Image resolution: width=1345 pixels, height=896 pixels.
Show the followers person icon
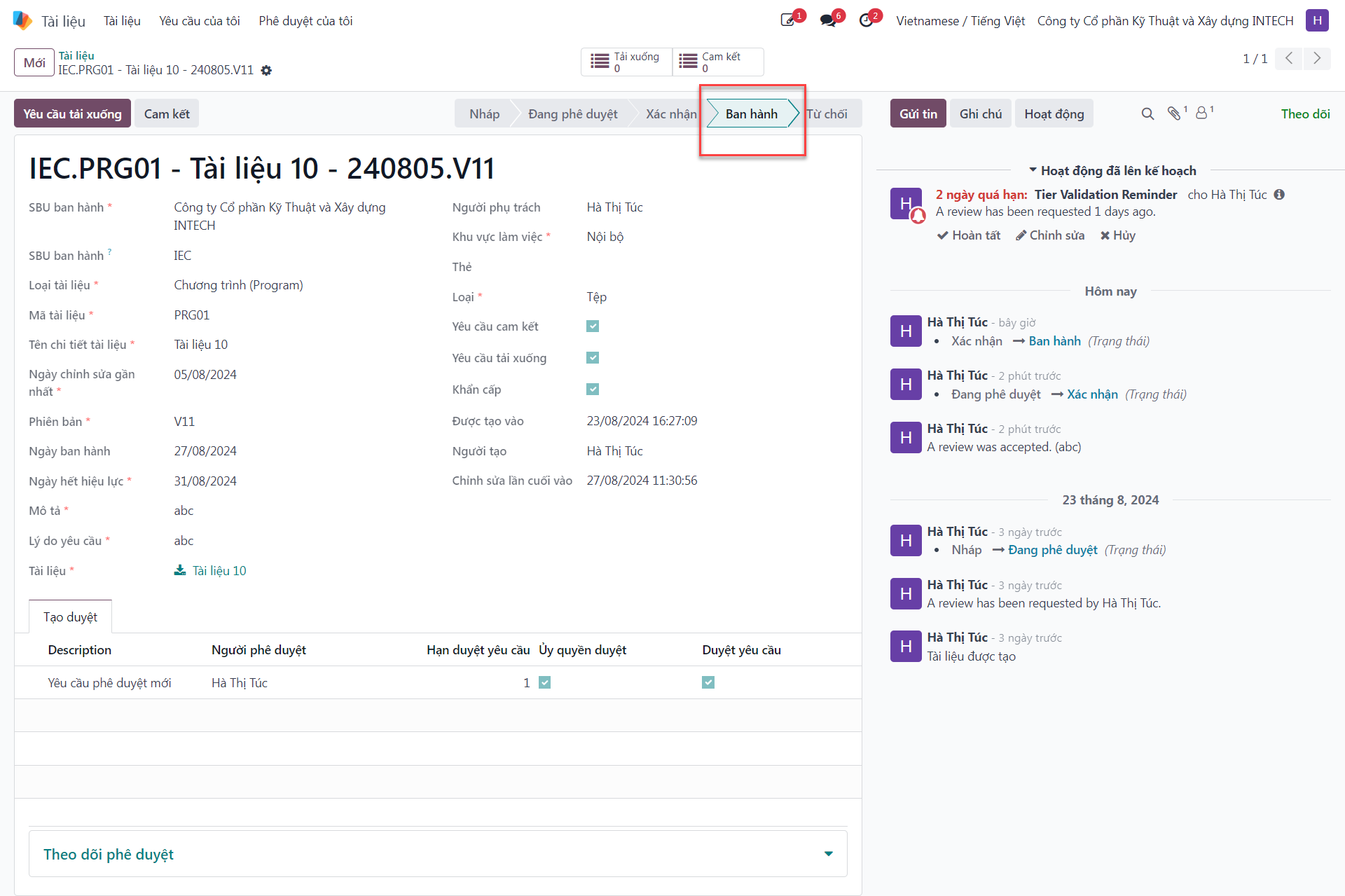(1202, 113)
